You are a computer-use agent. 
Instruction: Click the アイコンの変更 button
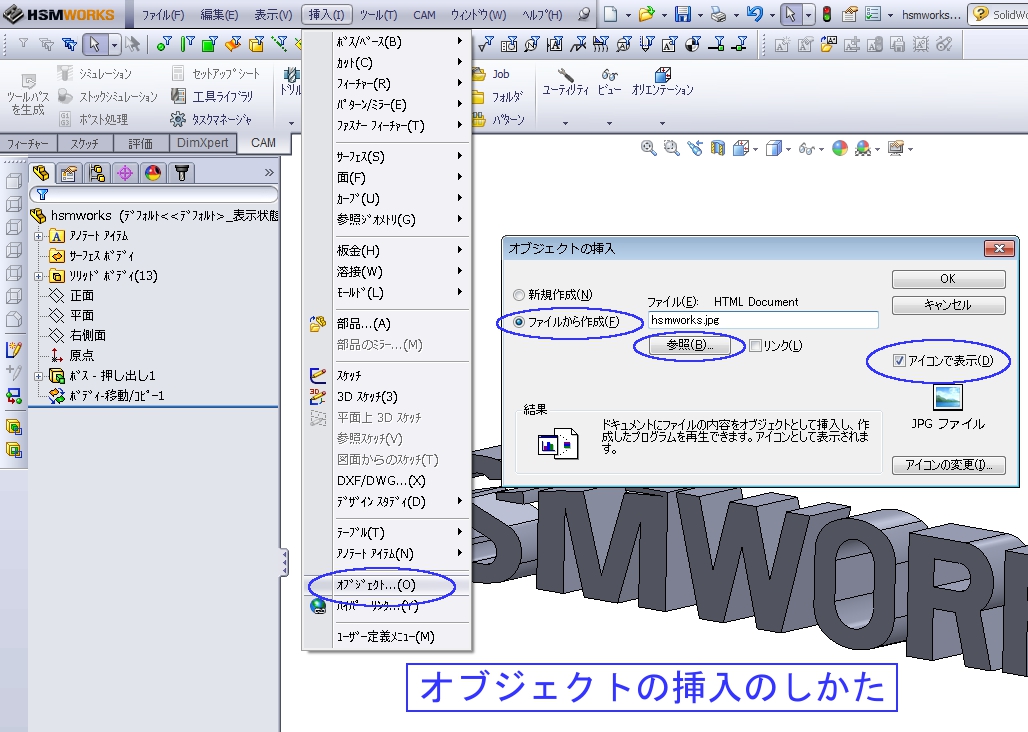[948, 465]
